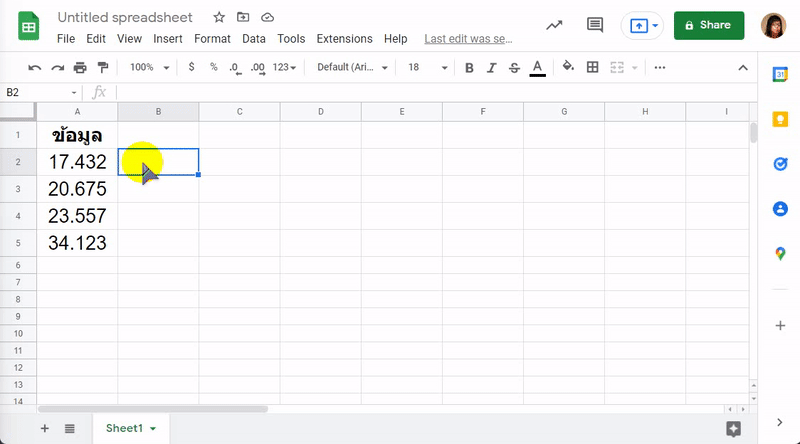The width and height of the screenshot is (800, 444).
Task: Open the Move to folder icon
Action: pyautogui.click(x=243, y=17)
